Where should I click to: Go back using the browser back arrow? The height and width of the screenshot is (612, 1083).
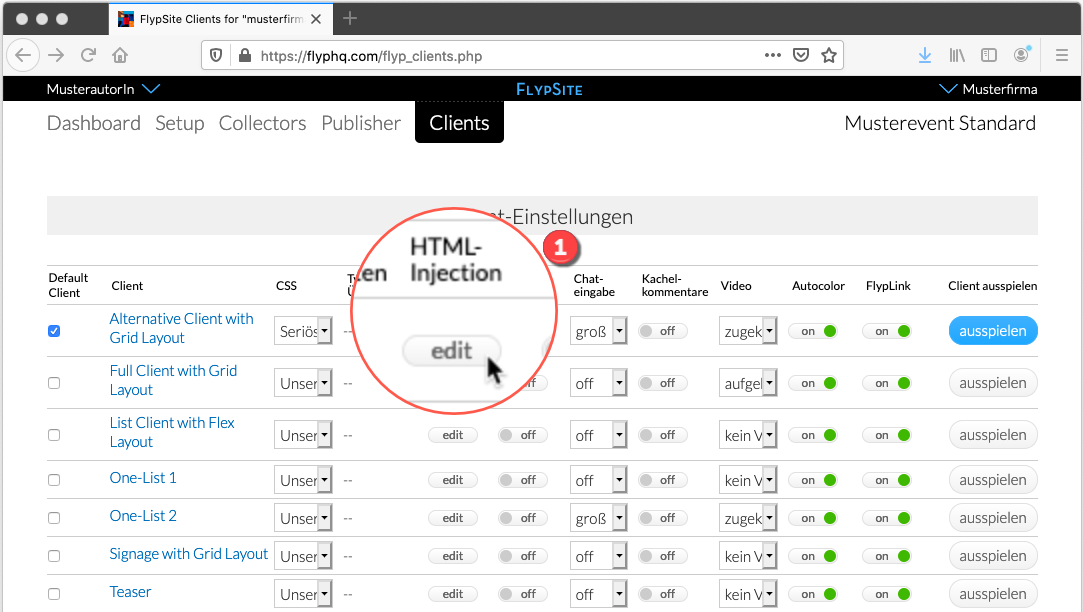coord(23,55)
